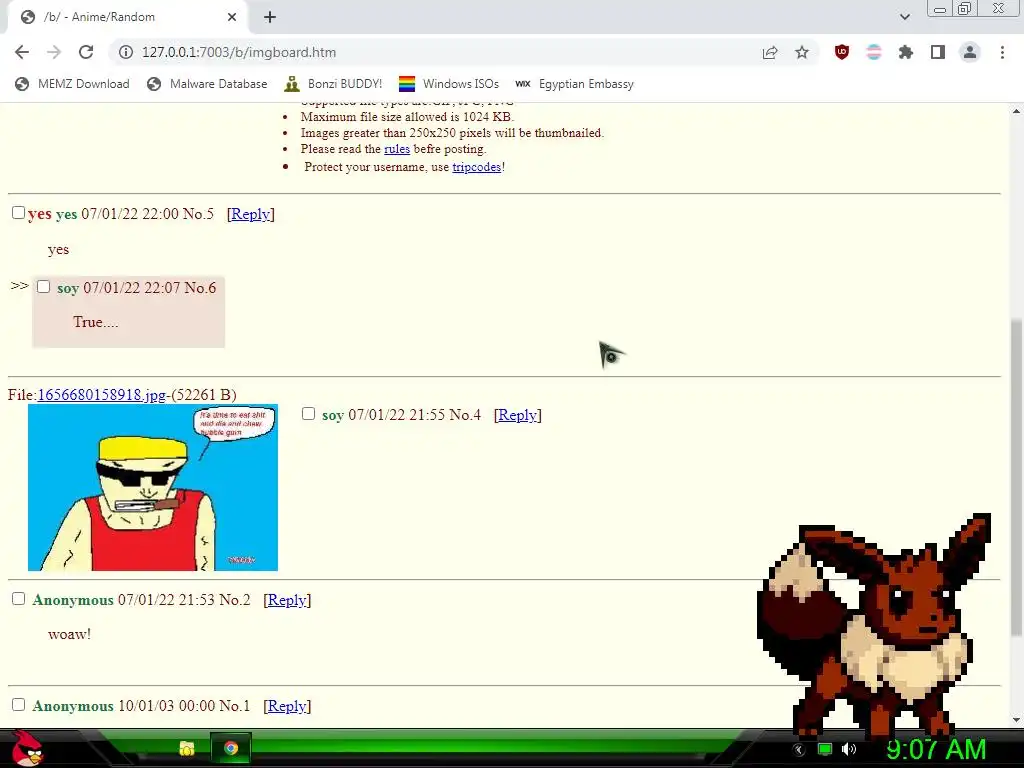Open the rules link
This screenshot has width=1024, height=768.
(397, 149)
